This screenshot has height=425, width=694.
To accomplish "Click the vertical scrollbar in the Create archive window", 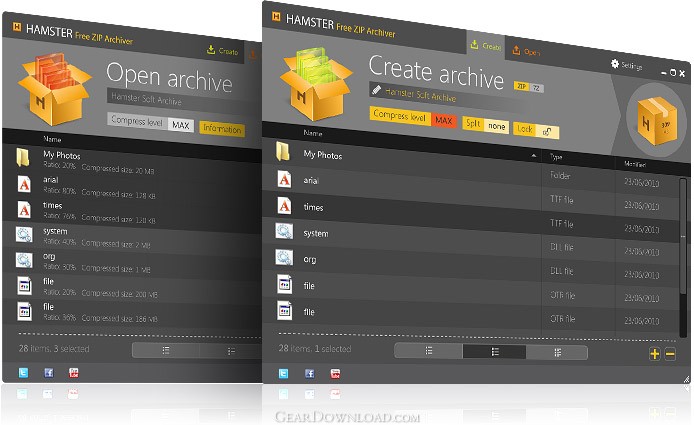I will [684, 236].
